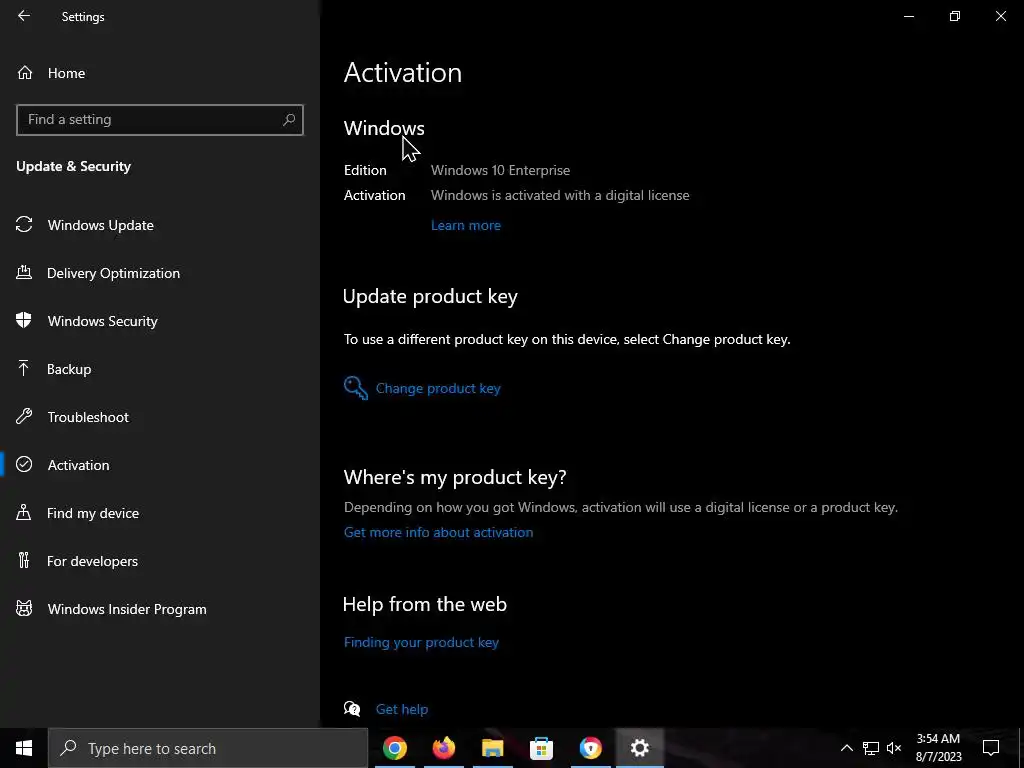Open Finding your product key link
The height and width of the screenshot is (768, 1024).
[421, 643]
